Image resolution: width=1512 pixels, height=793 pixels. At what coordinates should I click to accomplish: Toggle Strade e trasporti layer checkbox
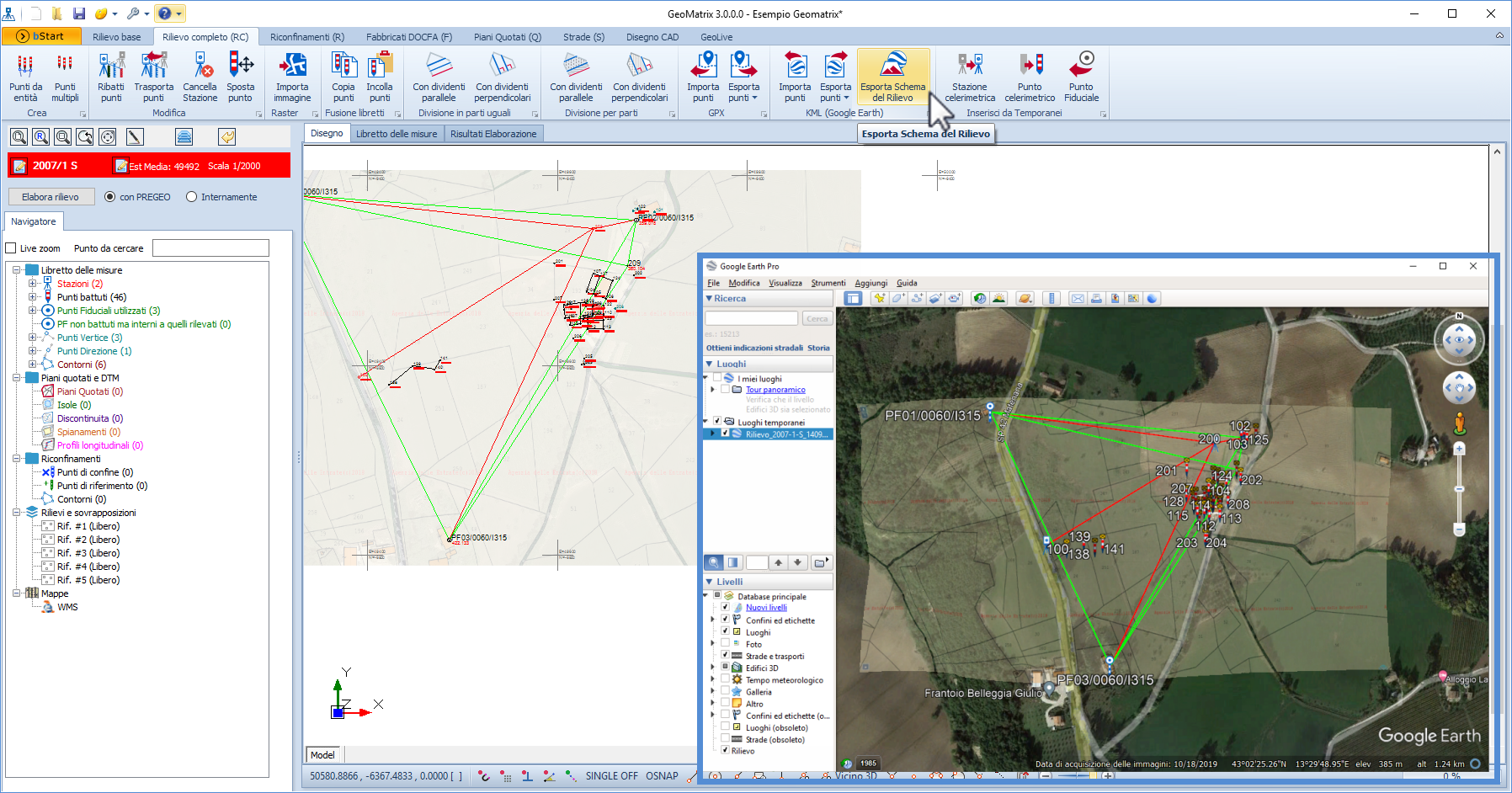pos(725,655)
